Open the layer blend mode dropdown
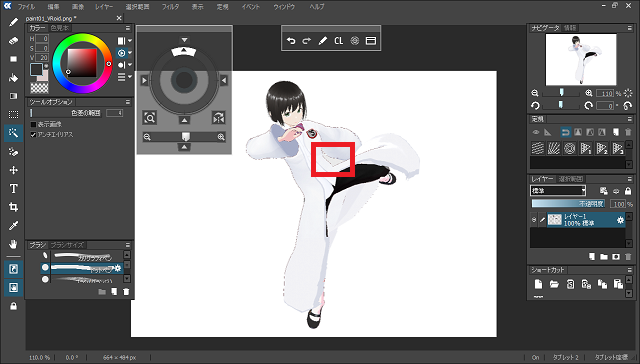640x364 pixels. point(558,191)
